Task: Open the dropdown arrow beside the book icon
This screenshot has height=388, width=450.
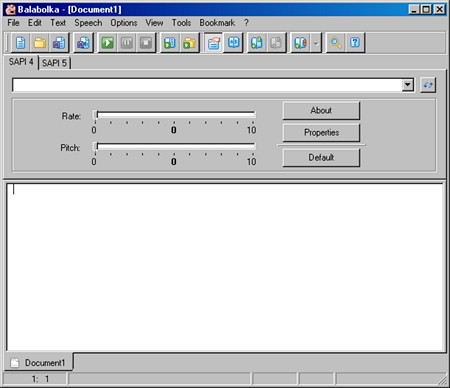Action: pos(316,43)
